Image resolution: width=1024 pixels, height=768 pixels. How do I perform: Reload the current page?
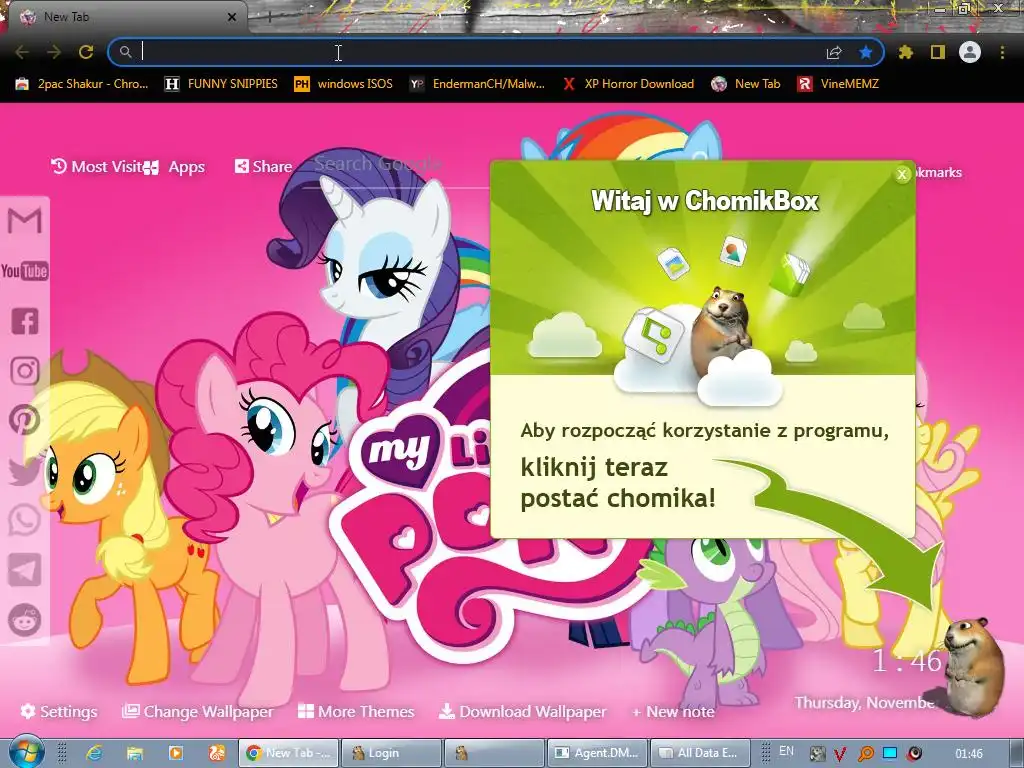coord(86,52)
